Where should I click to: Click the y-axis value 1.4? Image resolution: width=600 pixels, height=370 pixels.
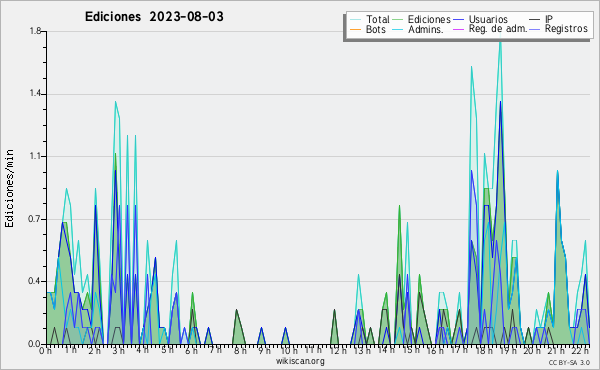[35, 94]
